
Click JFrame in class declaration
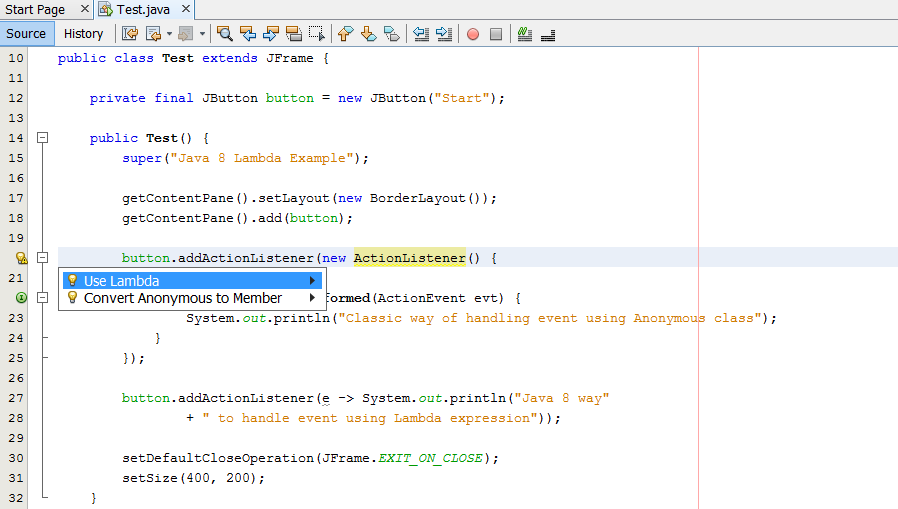290,58
